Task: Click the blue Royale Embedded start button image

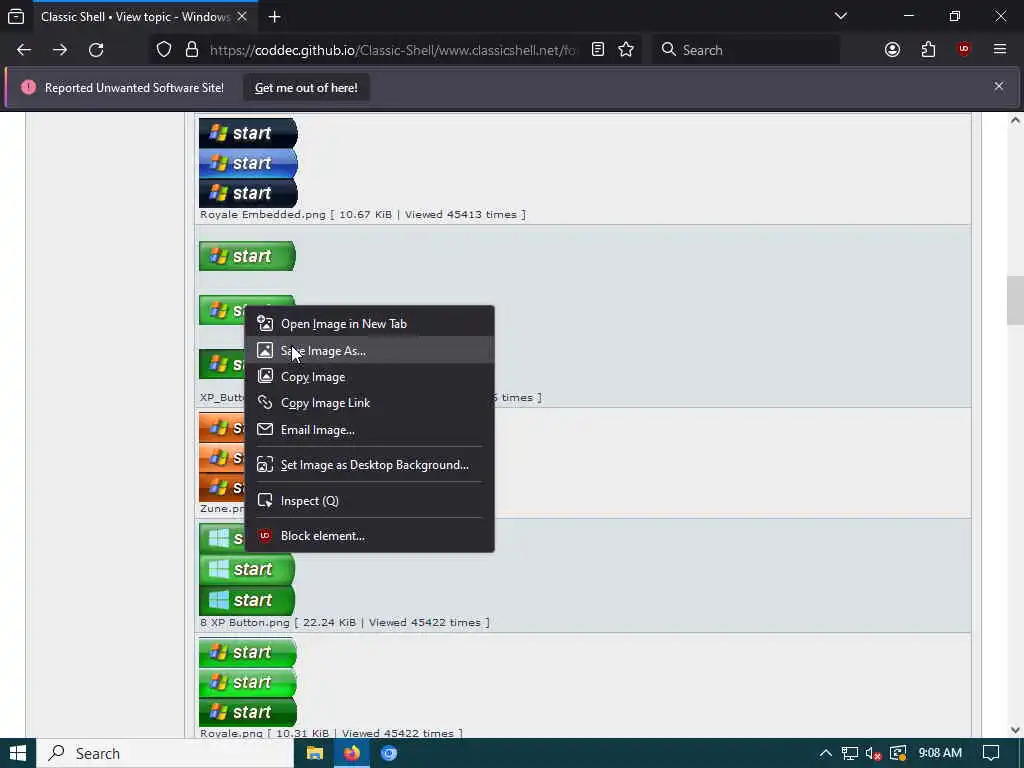Action: pyautogui.click(x=248, y=163)
